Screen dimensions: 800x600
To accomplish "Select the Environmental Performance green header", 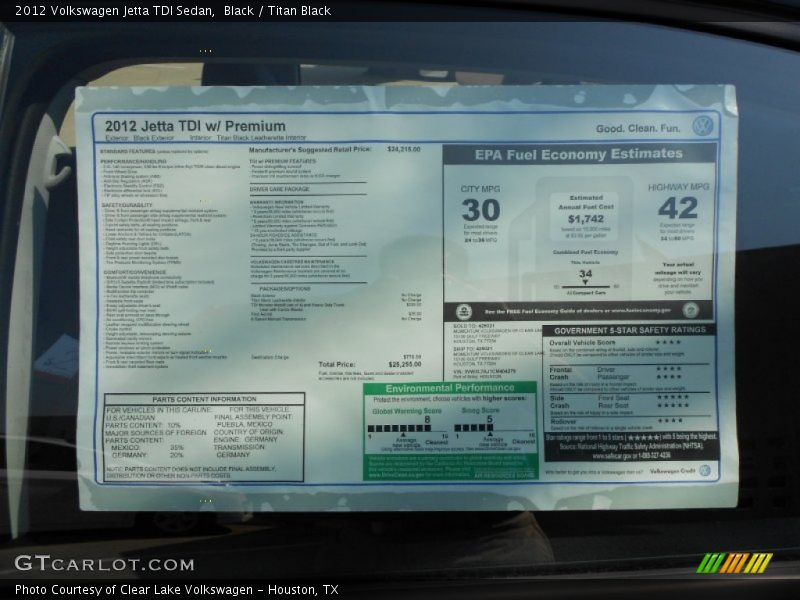I will click(x=450, y=388).
